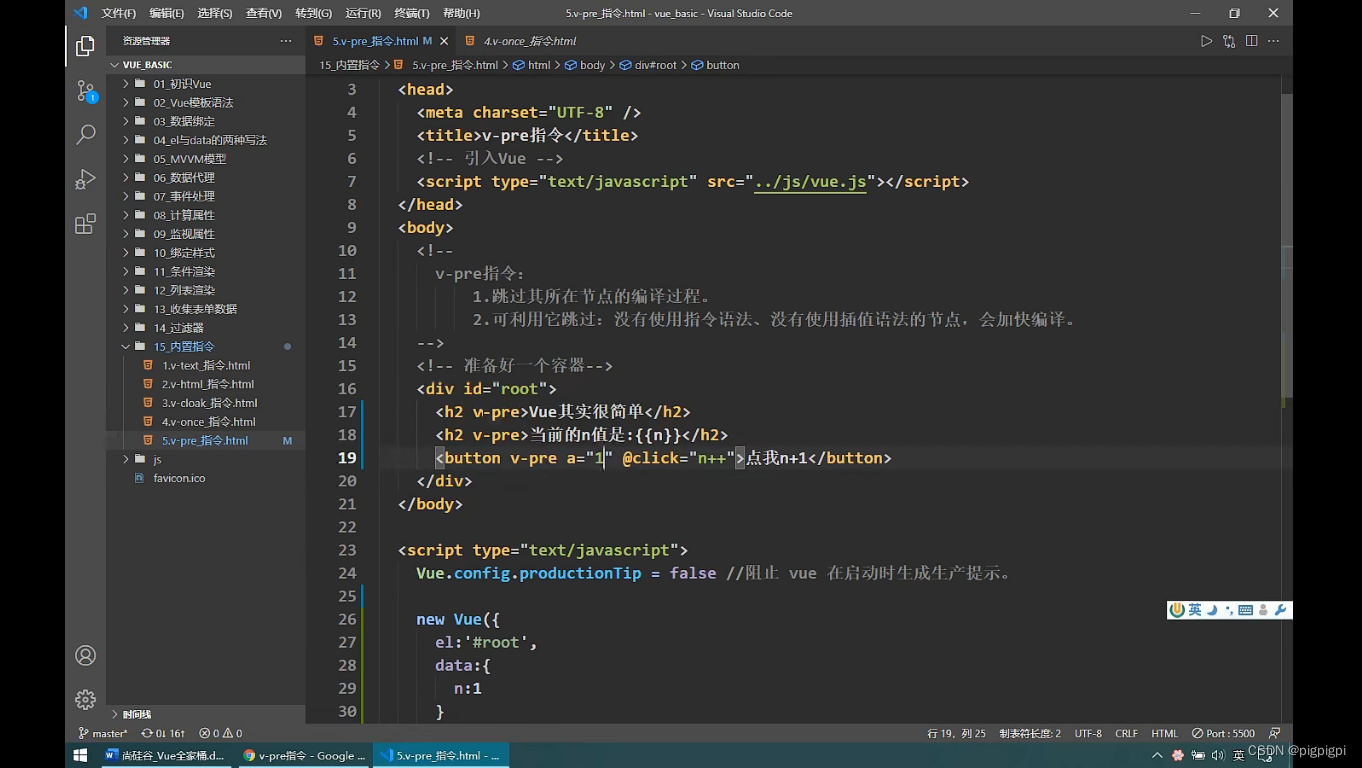
Task: Change encoding via UTF-8 status item
Action: point(1088,733)
